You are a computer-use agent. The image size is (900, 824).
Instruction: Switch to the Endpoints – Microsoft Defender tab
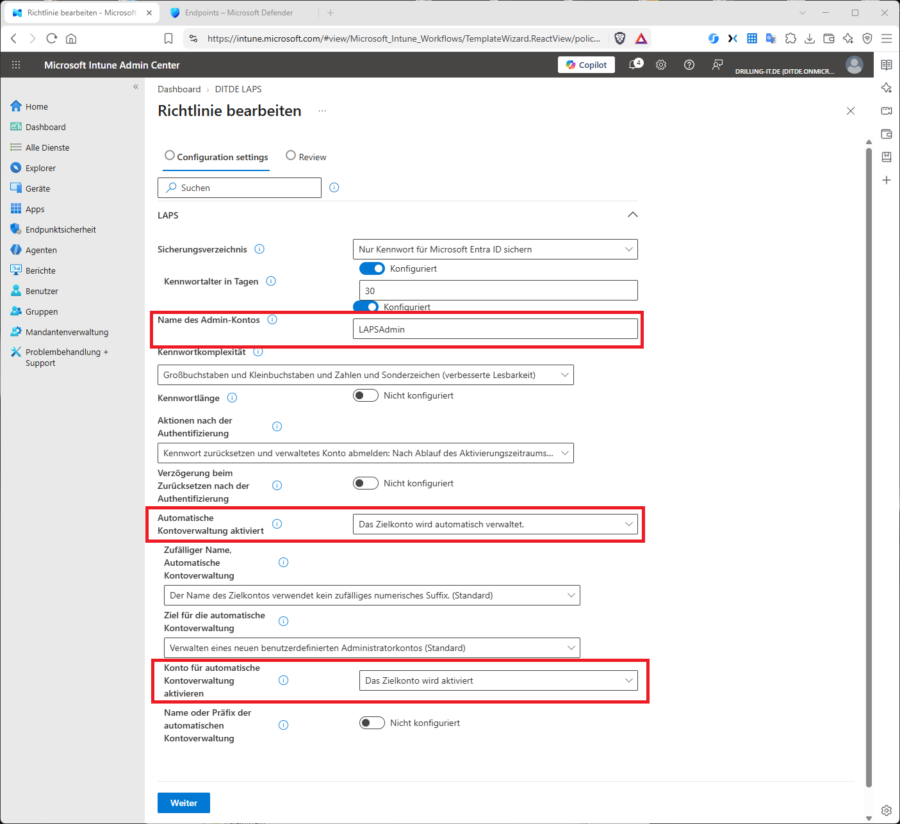tap(239, 13)
